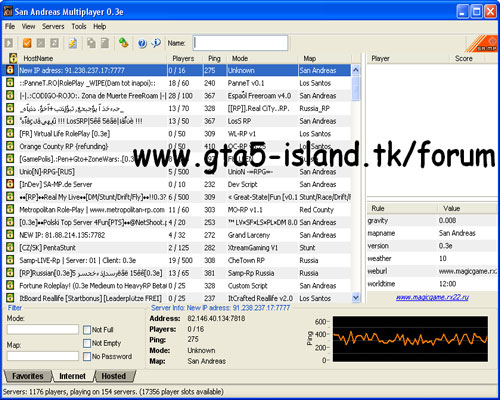The image size is (500, 400).
Task: Open the www.magicgame.rx22.ru link
Action: (432, 297)
